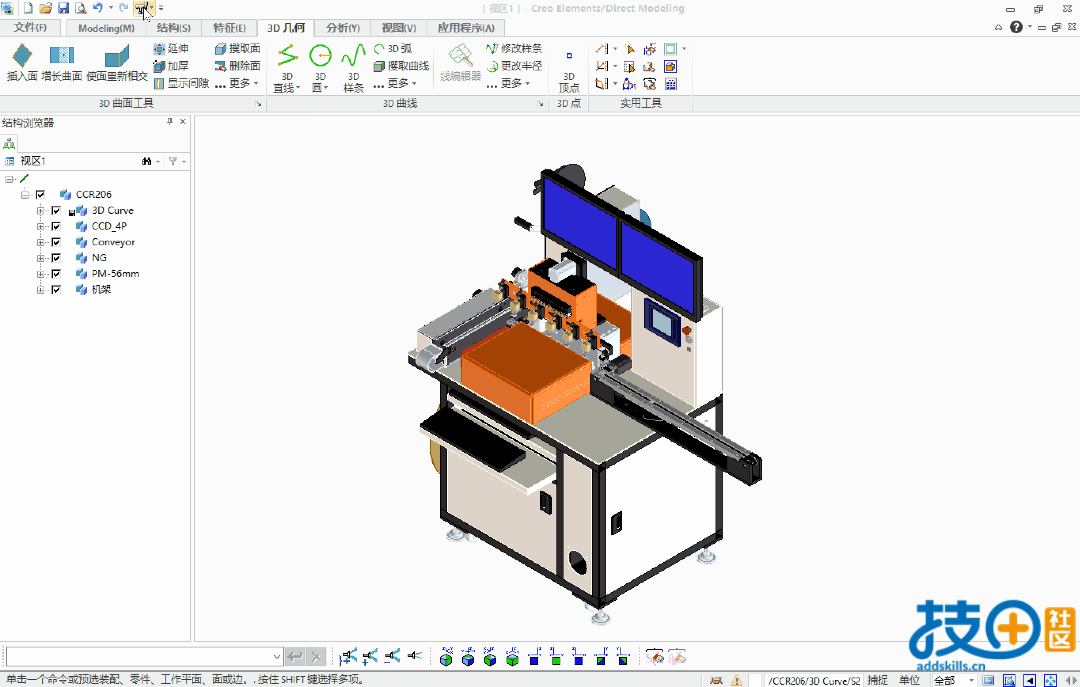The image size is (1080, 687).
Task: Open the 3D 圆 dropdown arrow
Action: coord(325,88)
